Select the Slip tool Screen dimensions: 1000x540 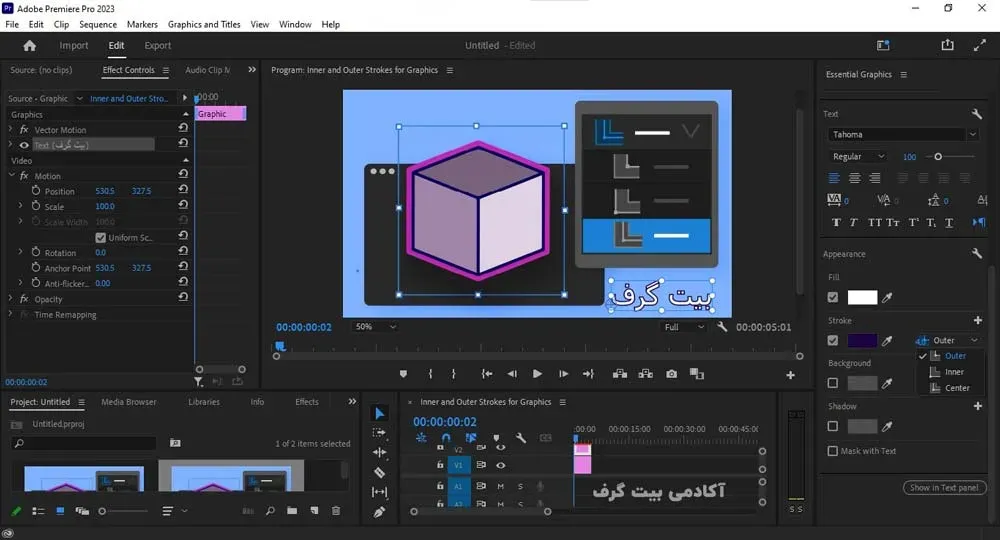(x=379, y=492)
